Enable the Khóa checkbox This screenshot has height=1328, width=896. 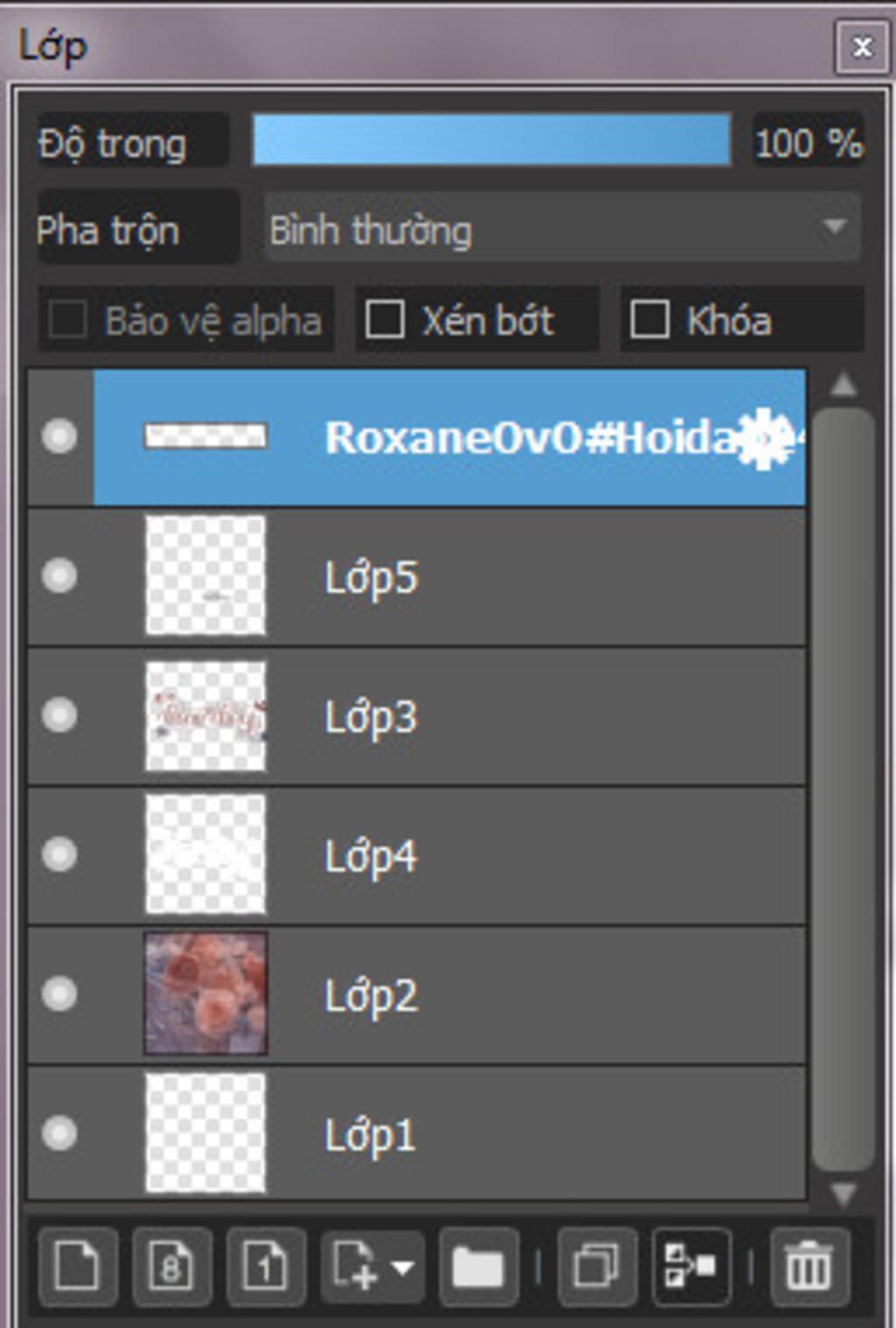(x=650, y=319)
